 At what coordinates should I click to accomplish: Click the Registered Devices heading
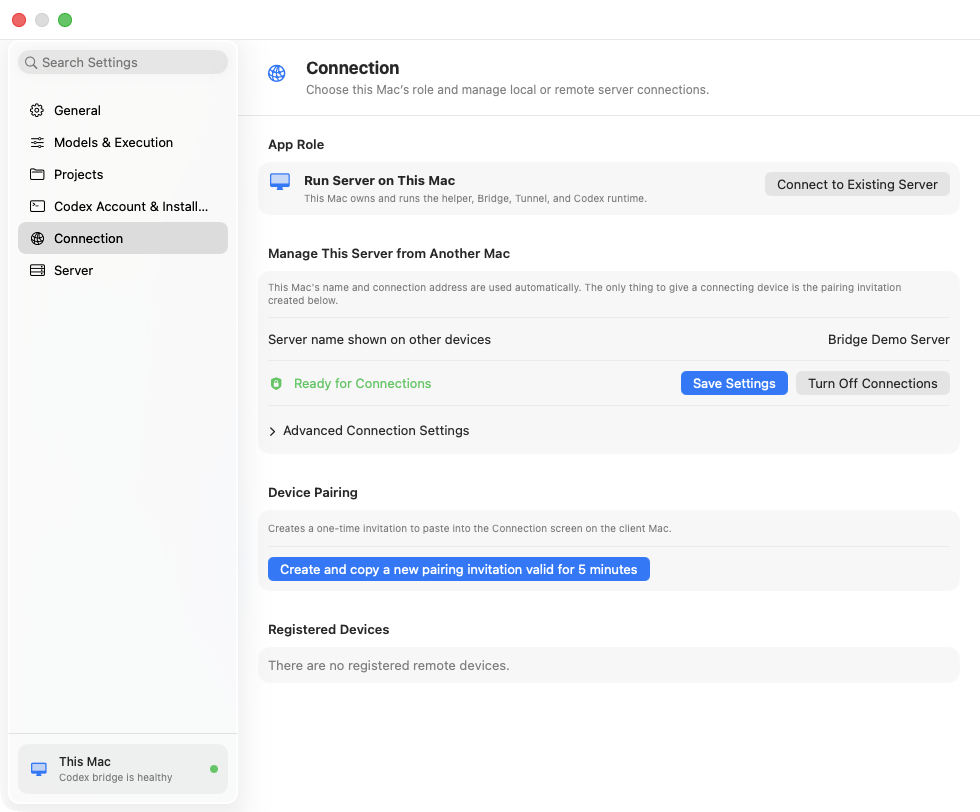[x=328, y=629]
